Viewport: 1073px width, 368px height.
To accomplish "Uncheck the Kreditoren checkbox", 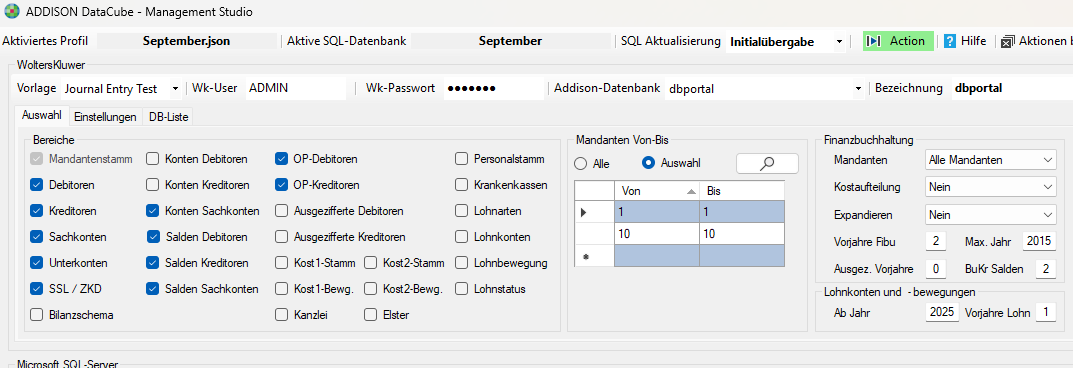I will (x=36, y=211).
